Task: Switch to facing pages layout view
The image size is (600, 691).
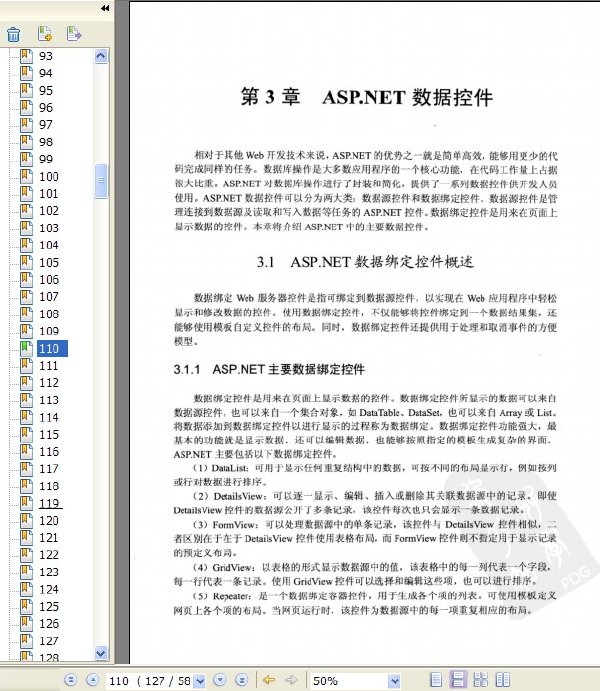Action: 503,680
